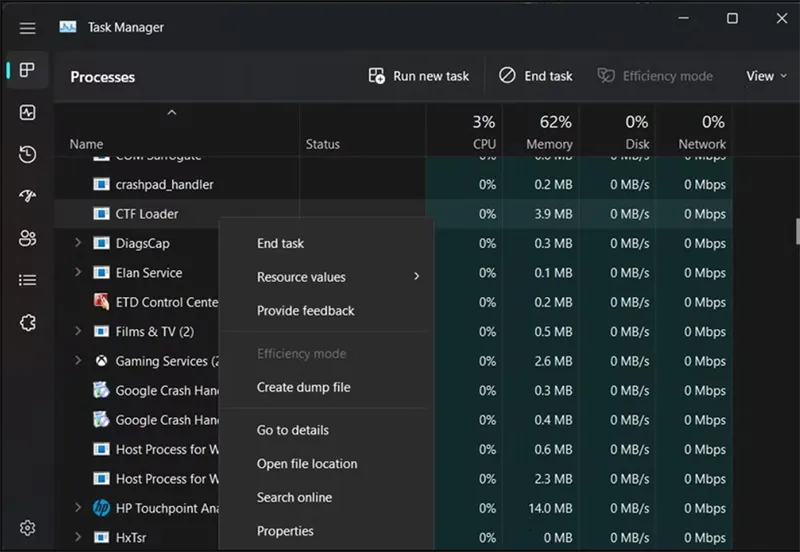Switch to the Performance page icon
This screenshot has height=552, width=800.
(27, 113)
